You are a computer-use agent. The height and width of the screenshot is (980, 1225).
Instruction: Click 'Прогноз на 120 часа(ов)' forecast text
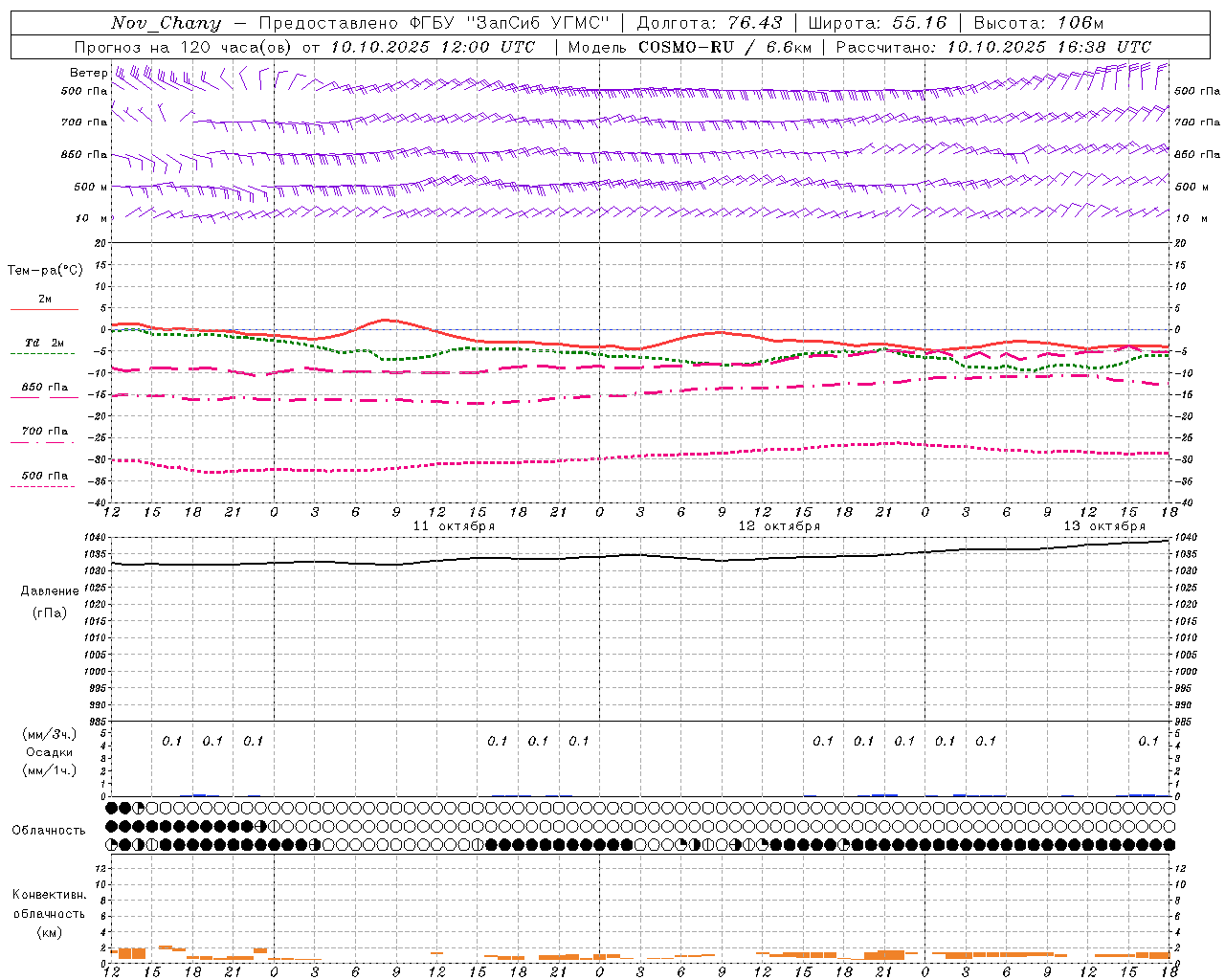[185, 47]
